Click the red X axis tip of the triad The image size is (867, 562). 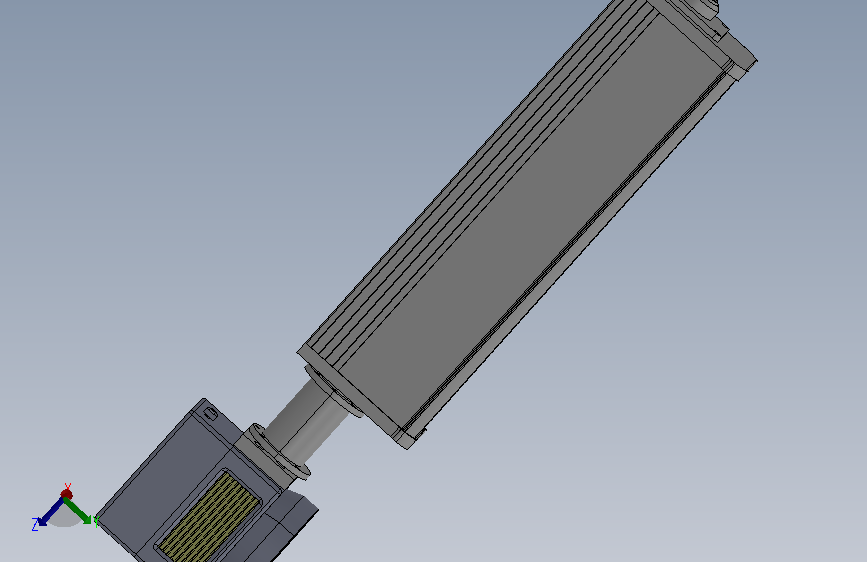(x=66, y=493)
